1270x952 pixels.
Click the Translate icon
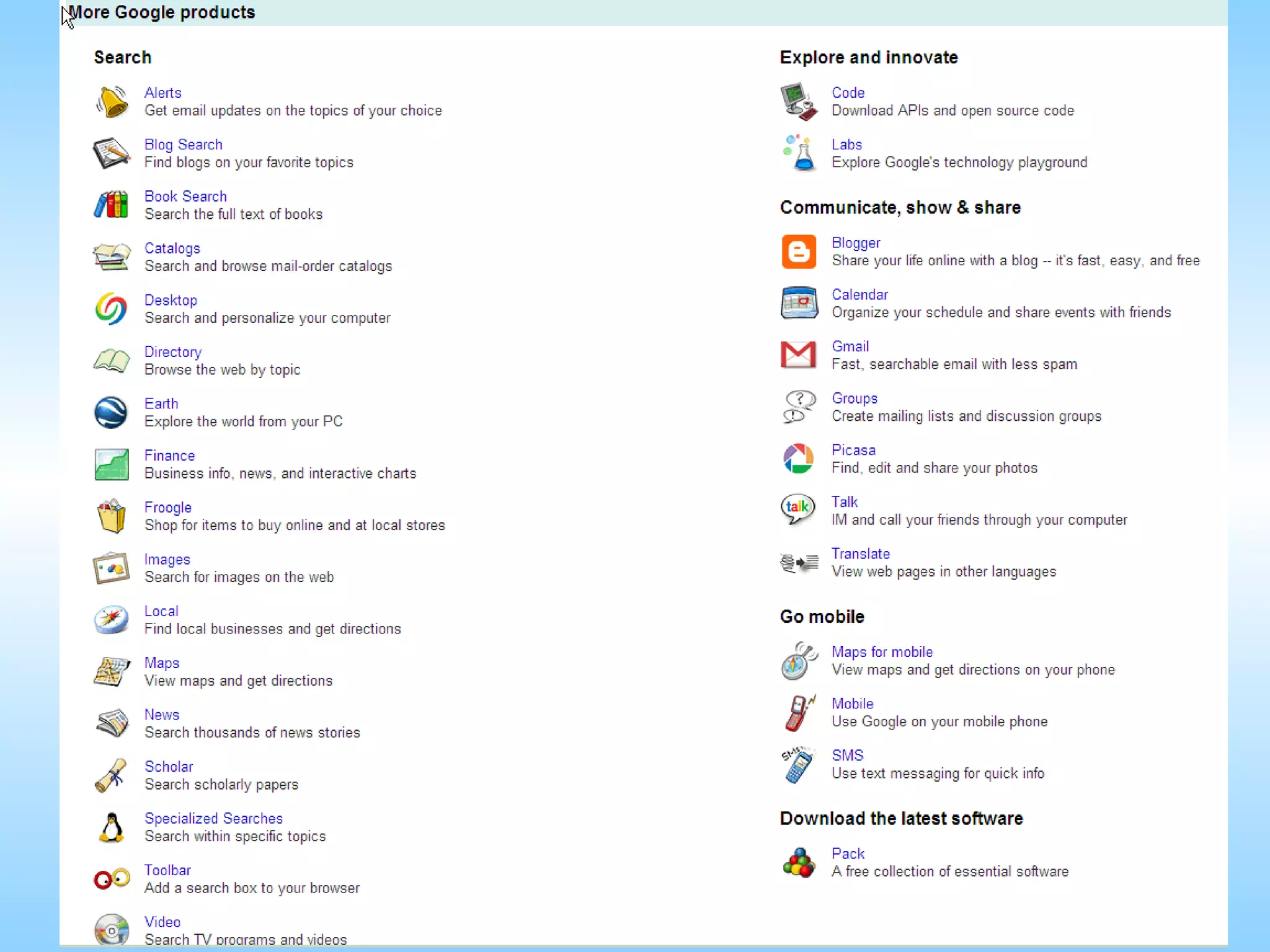[x=799, y=563]
